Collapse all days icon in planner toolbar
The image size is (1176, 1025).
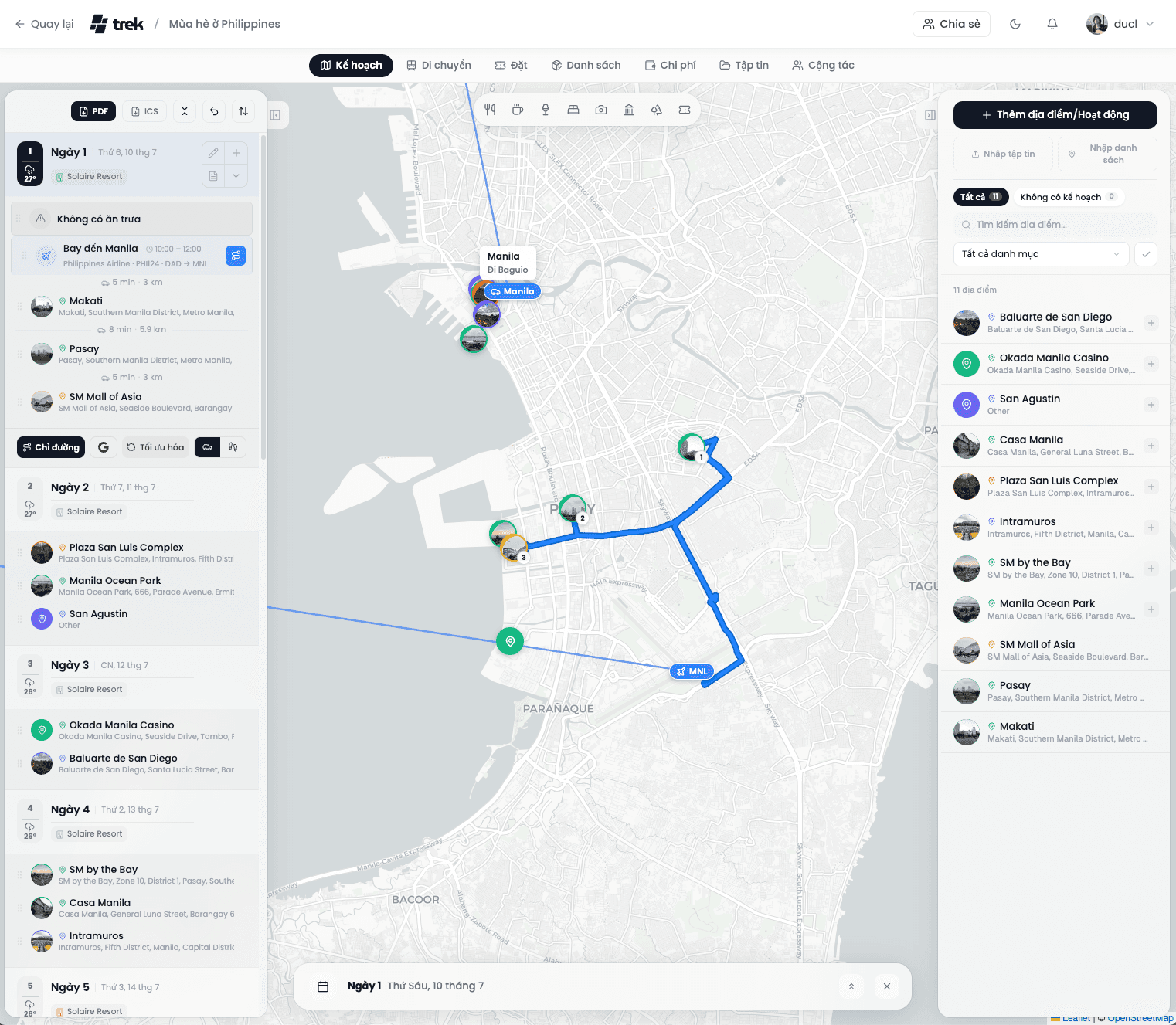coord(185,111)
